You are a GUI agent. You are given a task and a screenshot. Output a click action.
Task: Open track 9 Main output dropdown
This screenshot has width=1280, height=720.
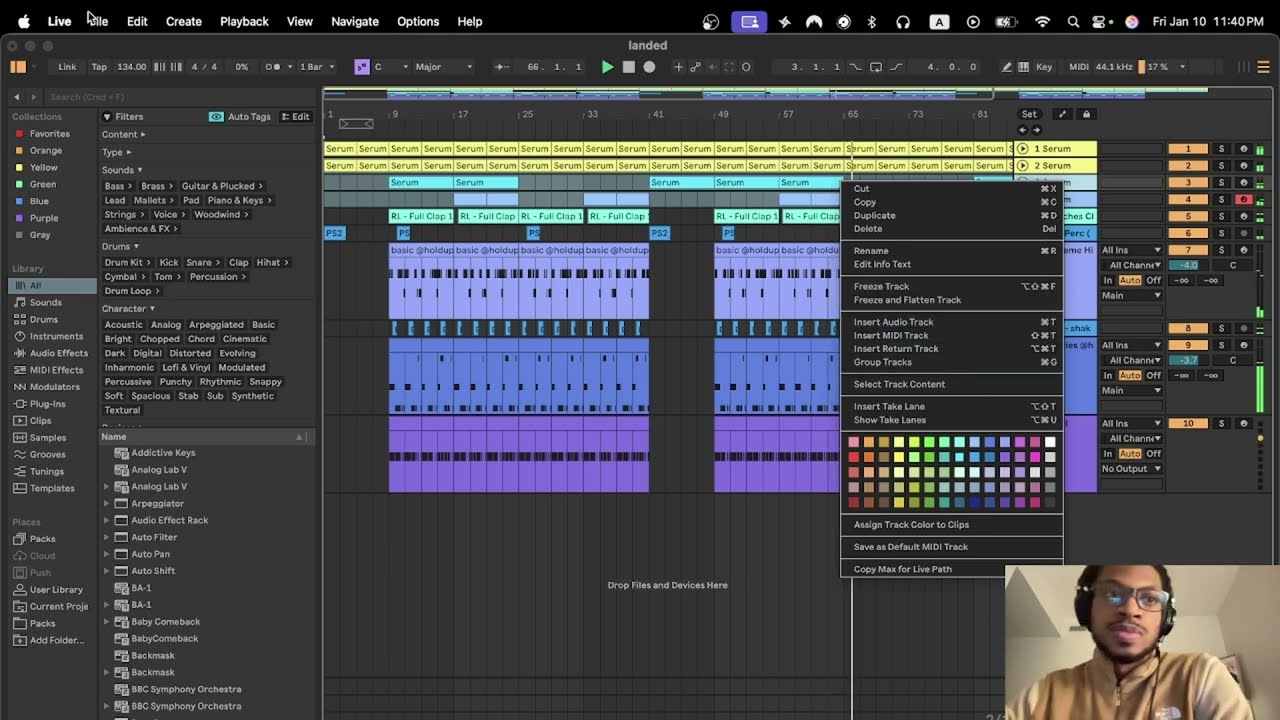pyautogui.click(x=1131, y=391)
